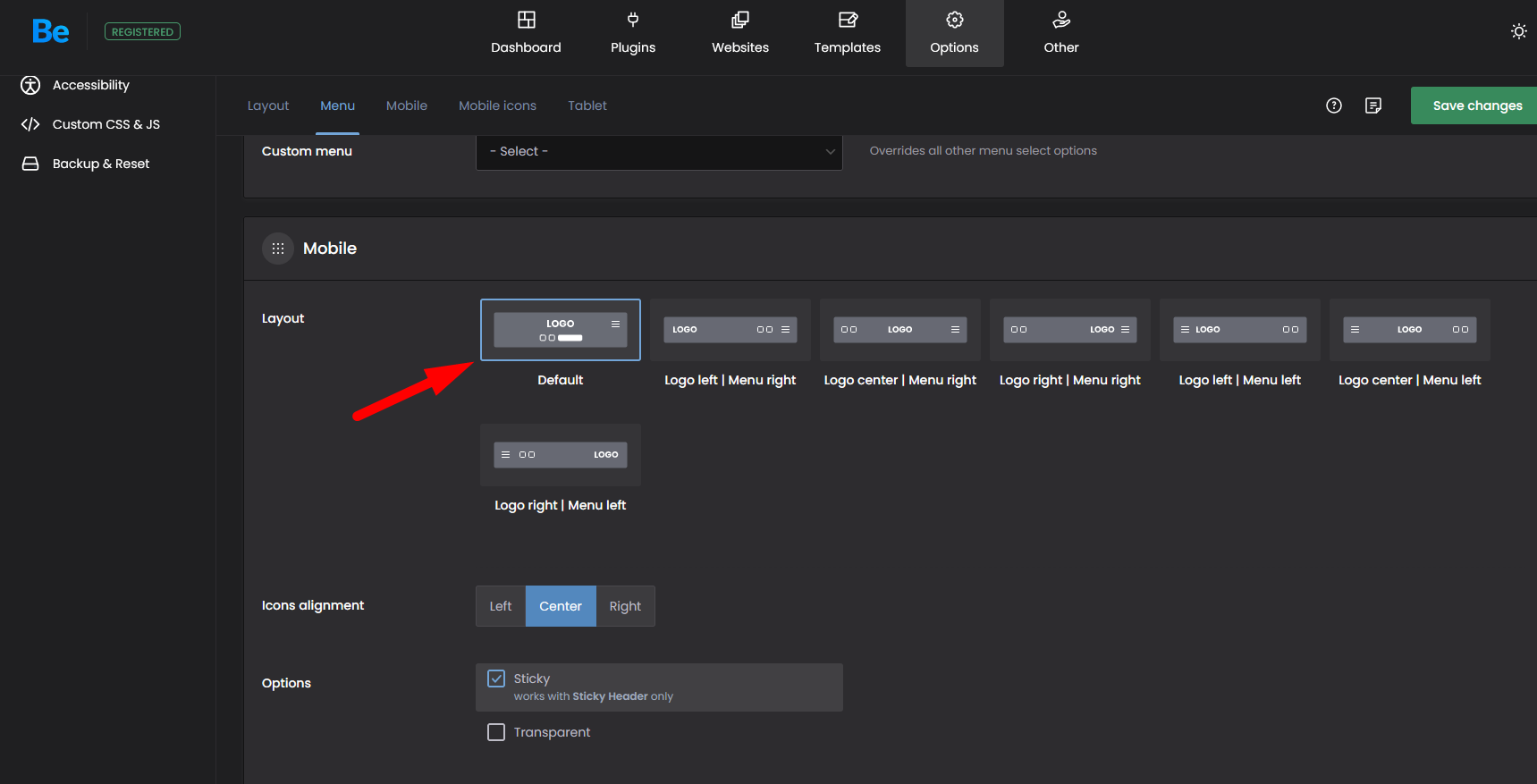Open the Dashboard section
The image size is (1537, 784).
526,33
